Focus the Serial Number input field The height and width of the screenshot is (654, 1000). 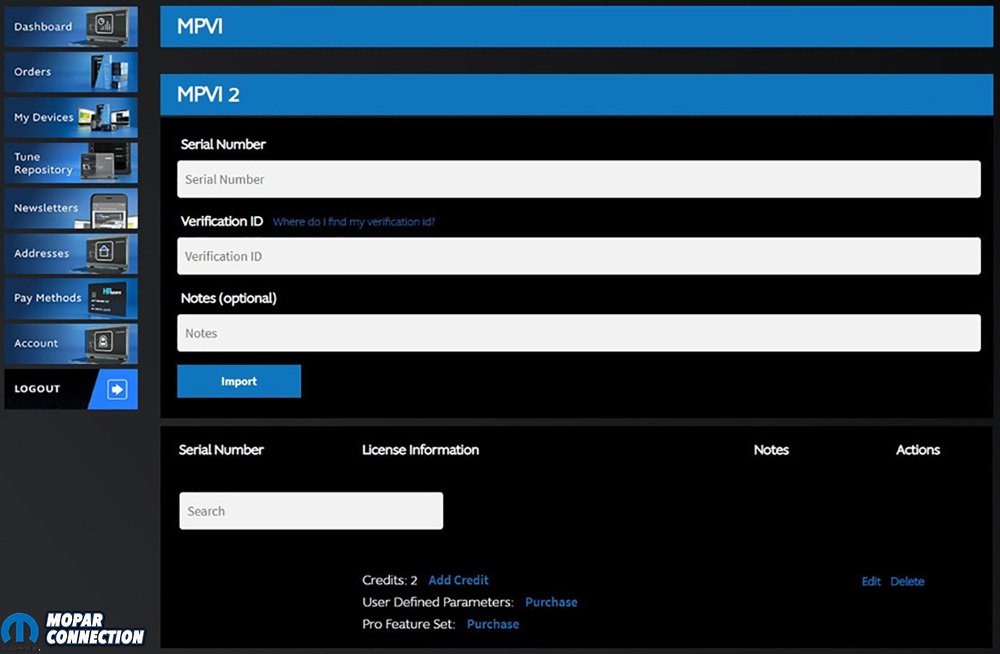(x=578, y=179)
